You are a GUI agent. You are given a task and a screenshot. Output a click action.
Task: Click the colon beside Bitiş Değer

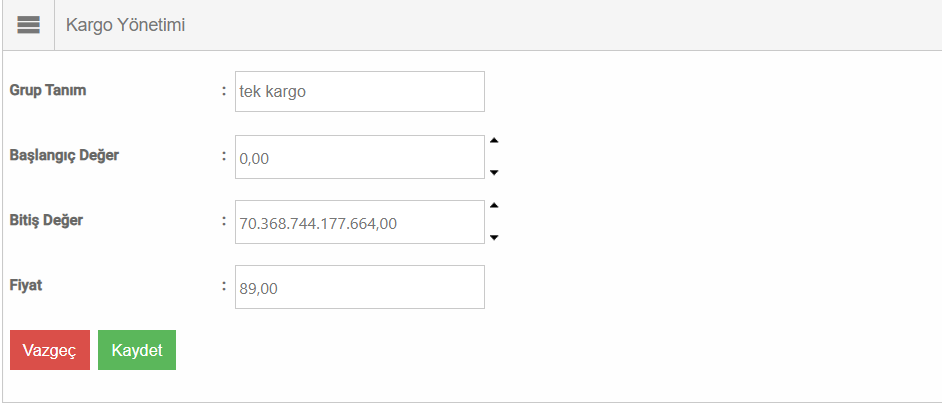click(x=224, y=220)
